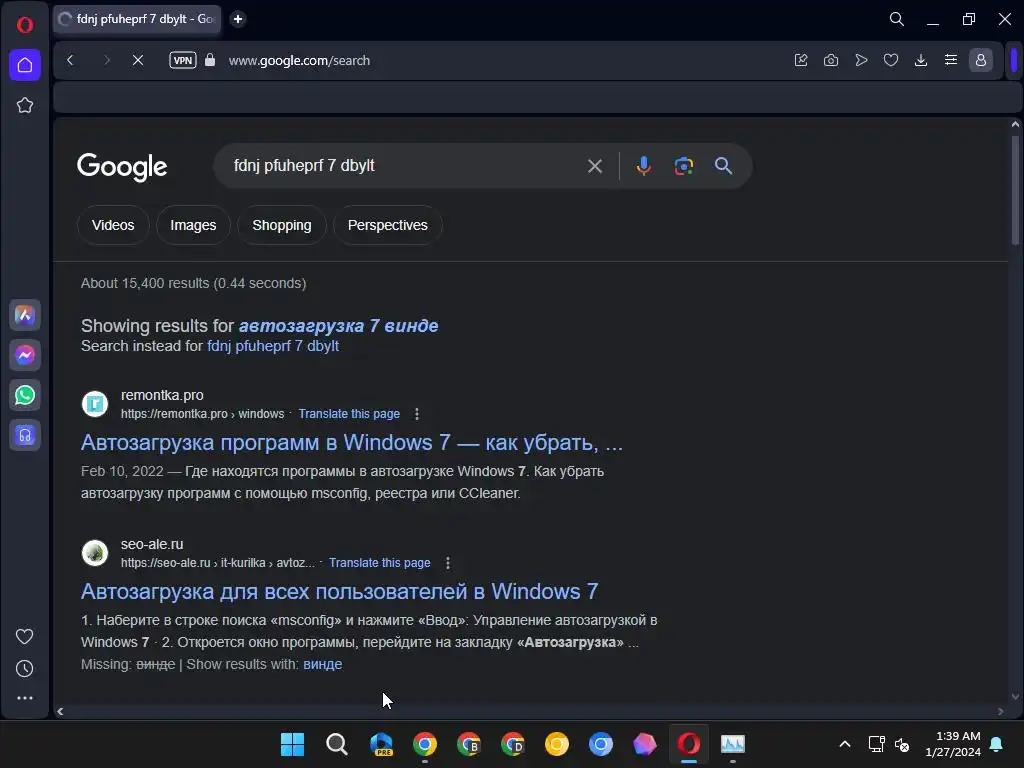
Task: Start voice search microphone
Action: pos(643,166)
